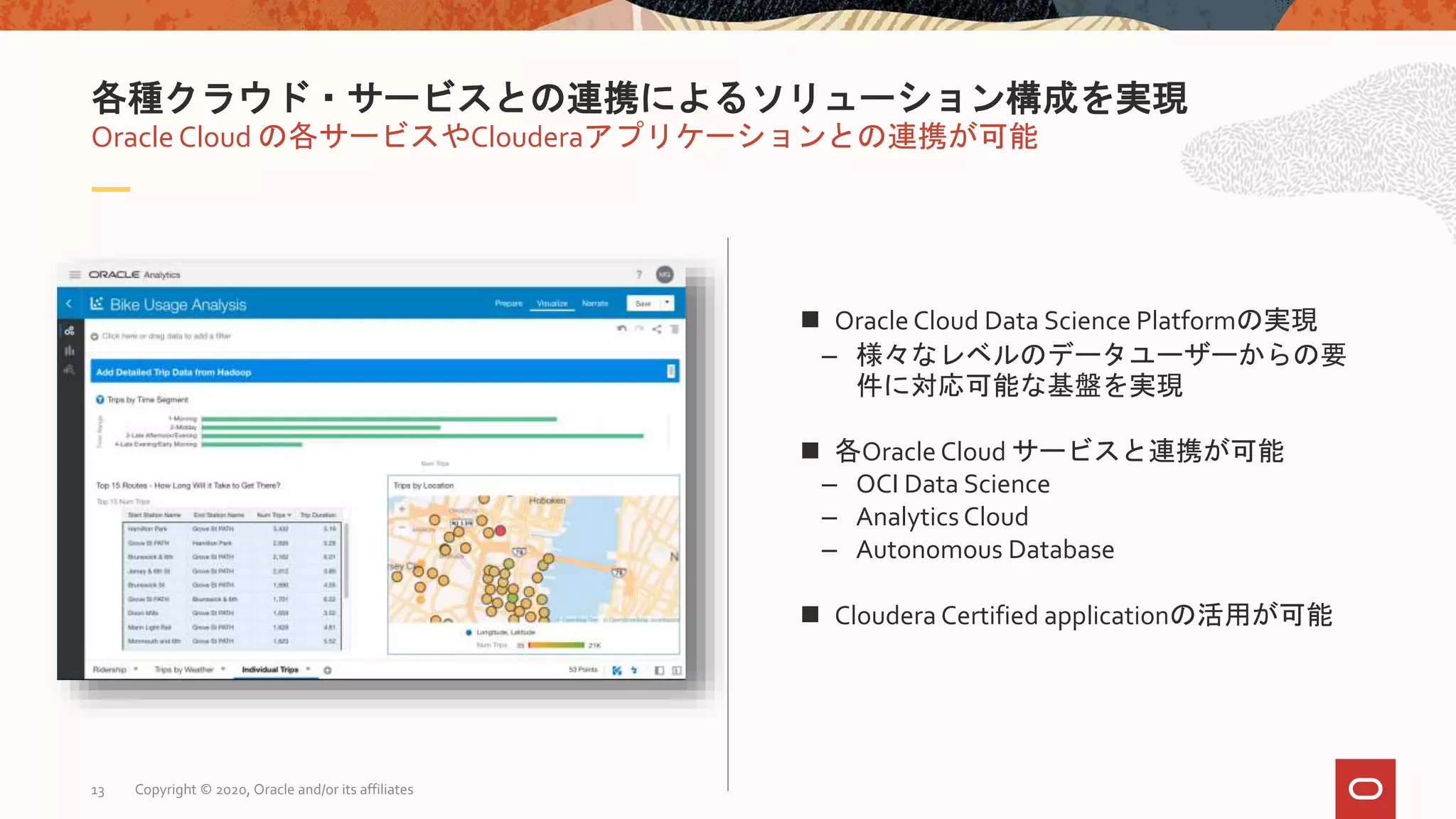The image size is (1456, 819).
Task: Click the handle on the Hadoop banner
Action: 670,371
